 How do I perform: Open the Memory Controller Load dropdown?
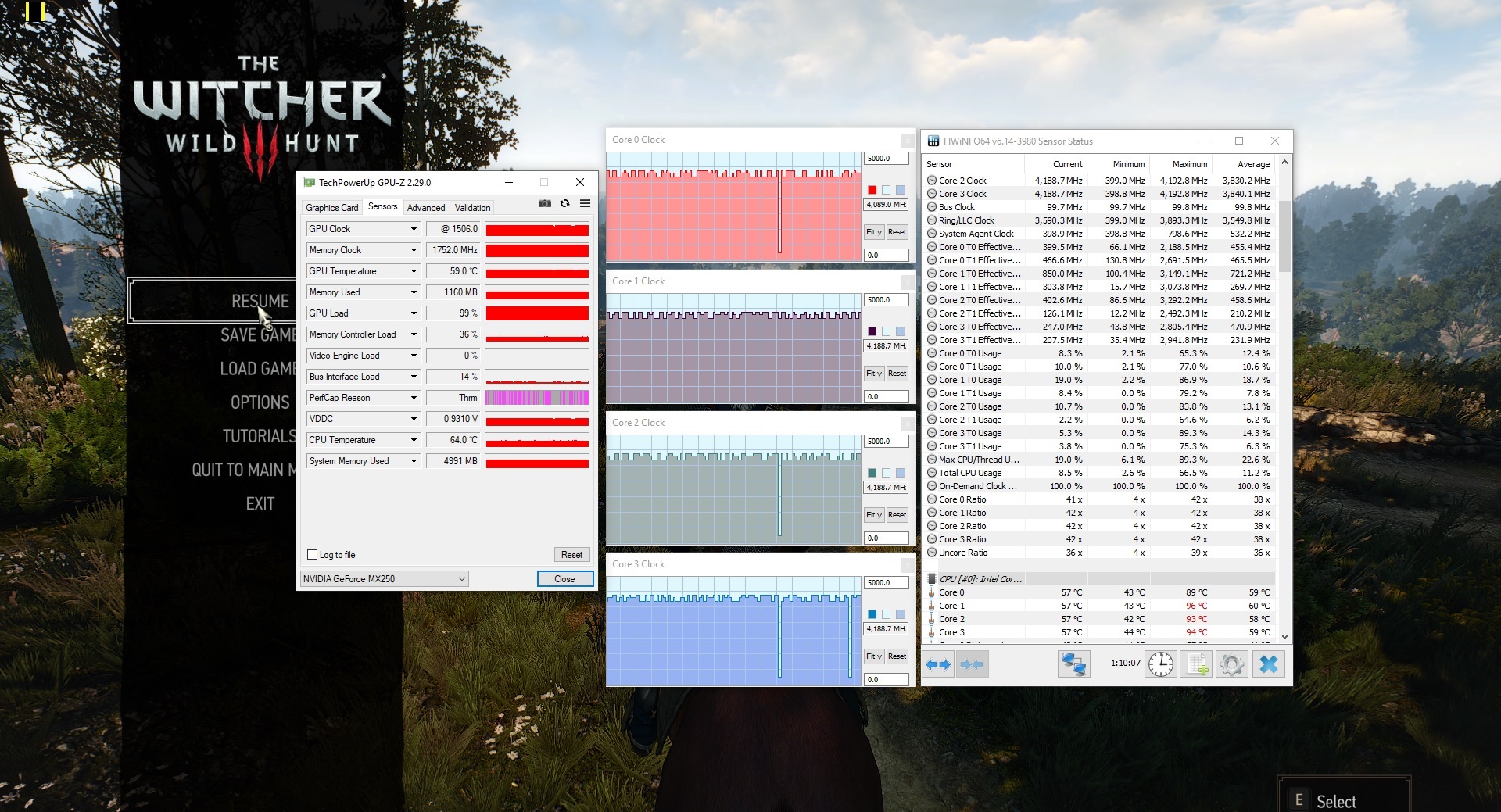click(414, 334)
